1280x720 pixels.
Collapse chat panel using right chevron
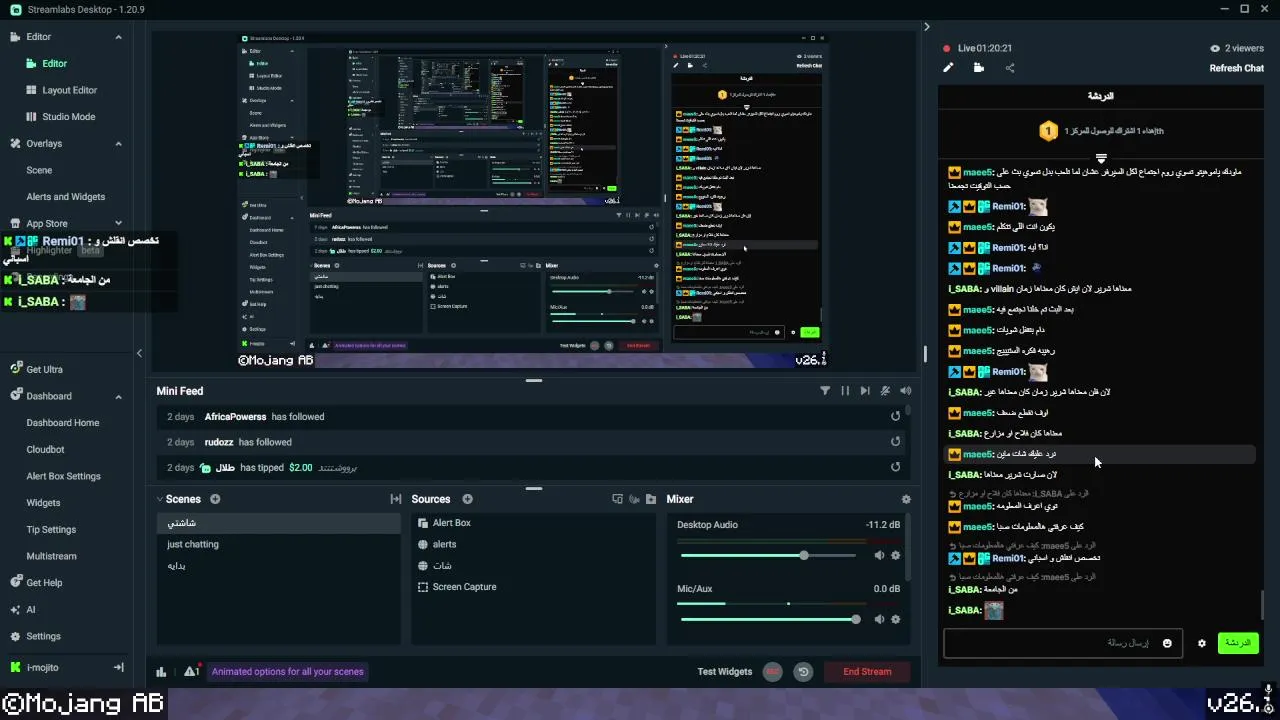[x=927, y=27]
